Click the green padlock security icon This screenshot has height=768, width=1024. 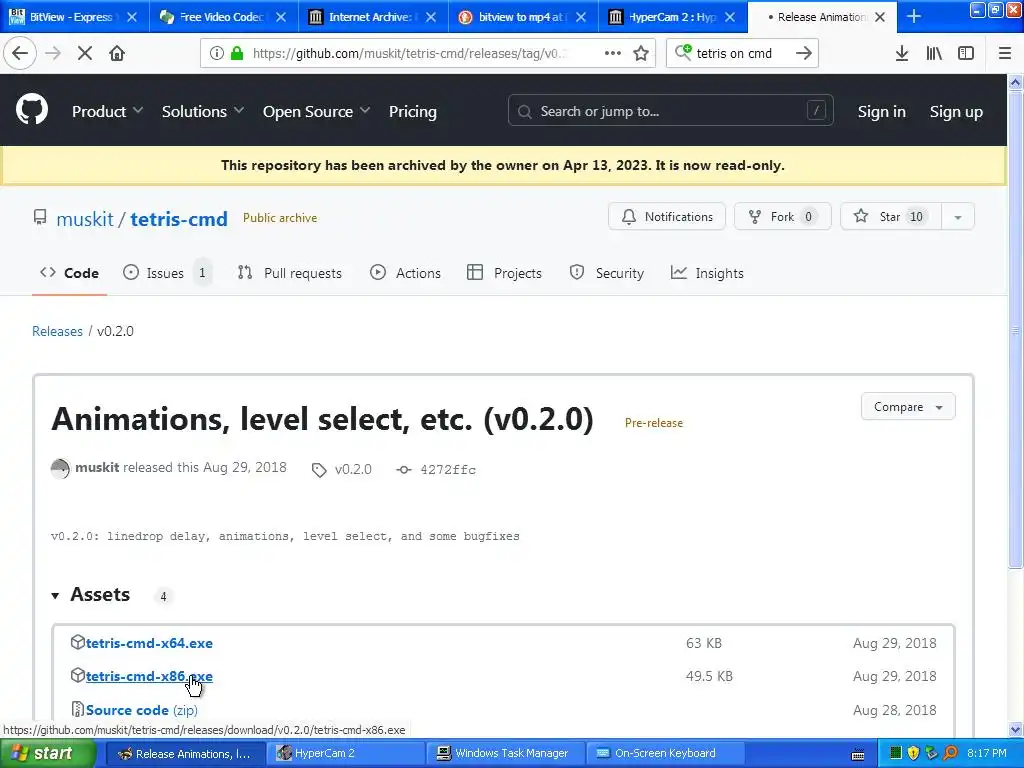[237, 54]
